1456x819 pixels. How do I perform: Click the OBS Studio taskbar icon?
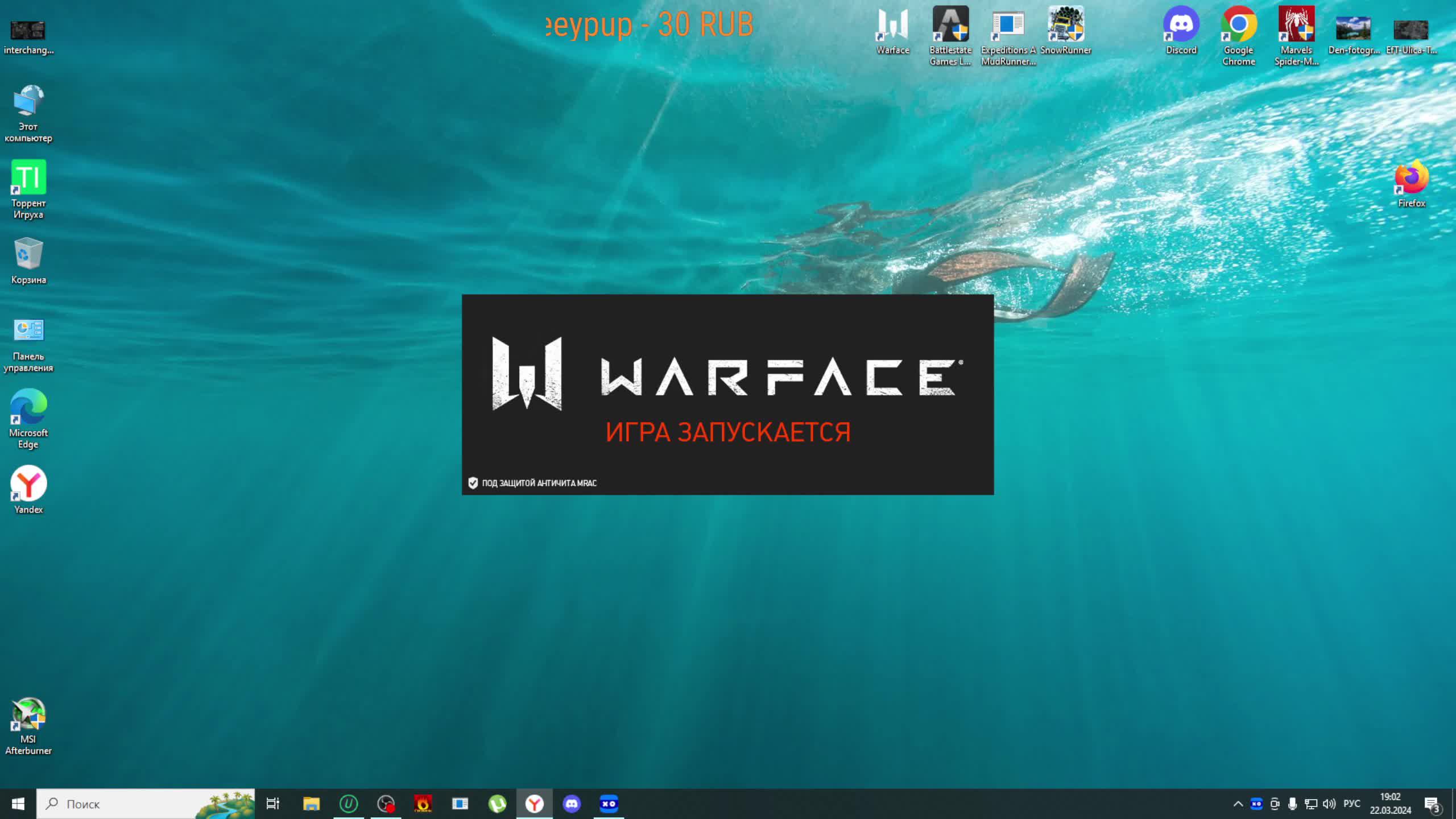point(386,804)
